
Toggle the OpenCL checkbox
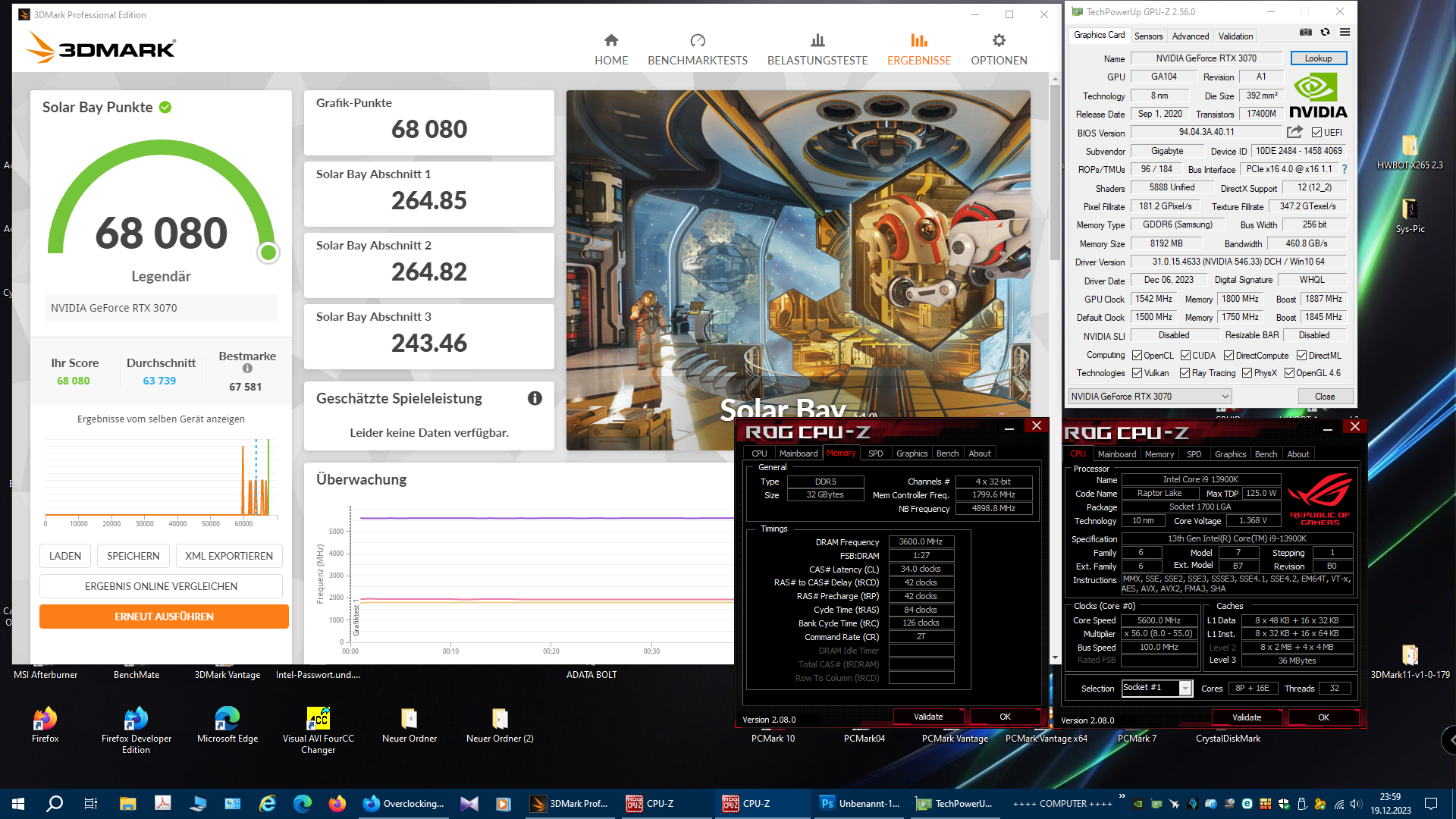pos(1137,356)
